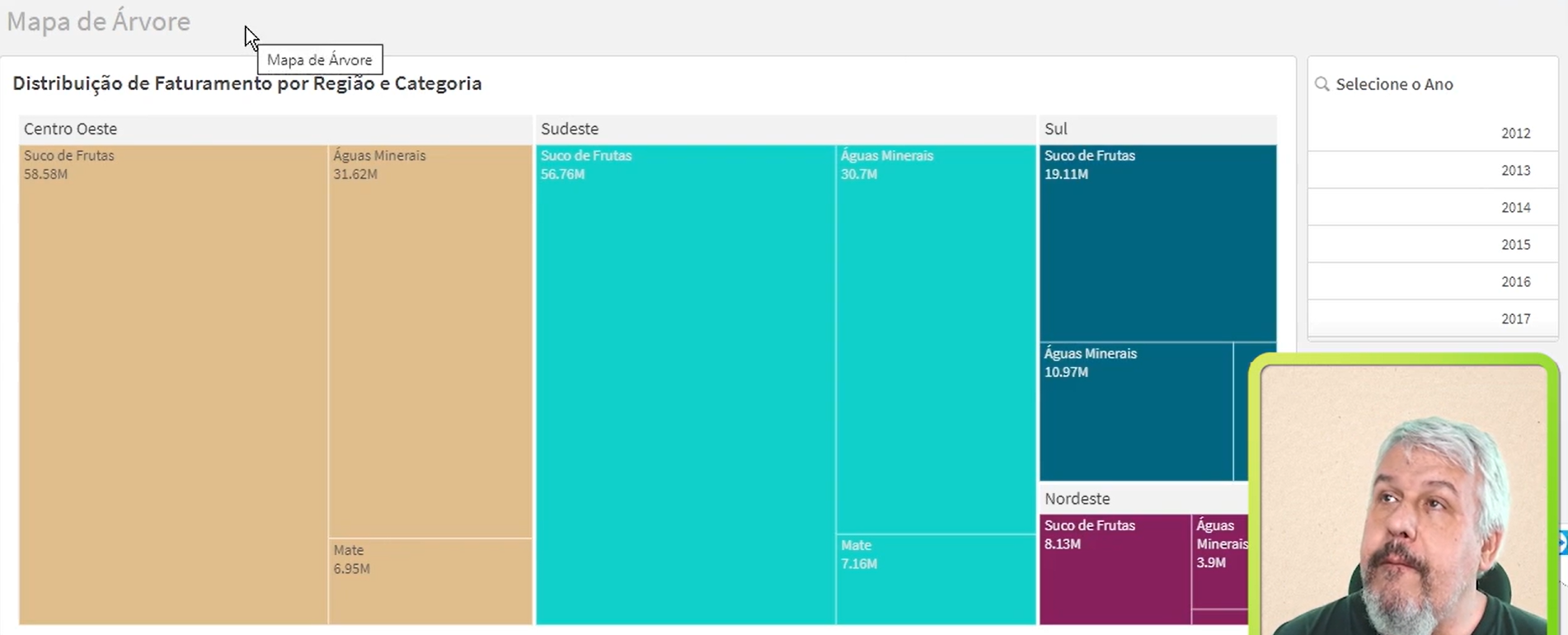Select year 2013 in the filter list
The image size is (1568, 635).
pyautogui.click(x=1433, y=170)
